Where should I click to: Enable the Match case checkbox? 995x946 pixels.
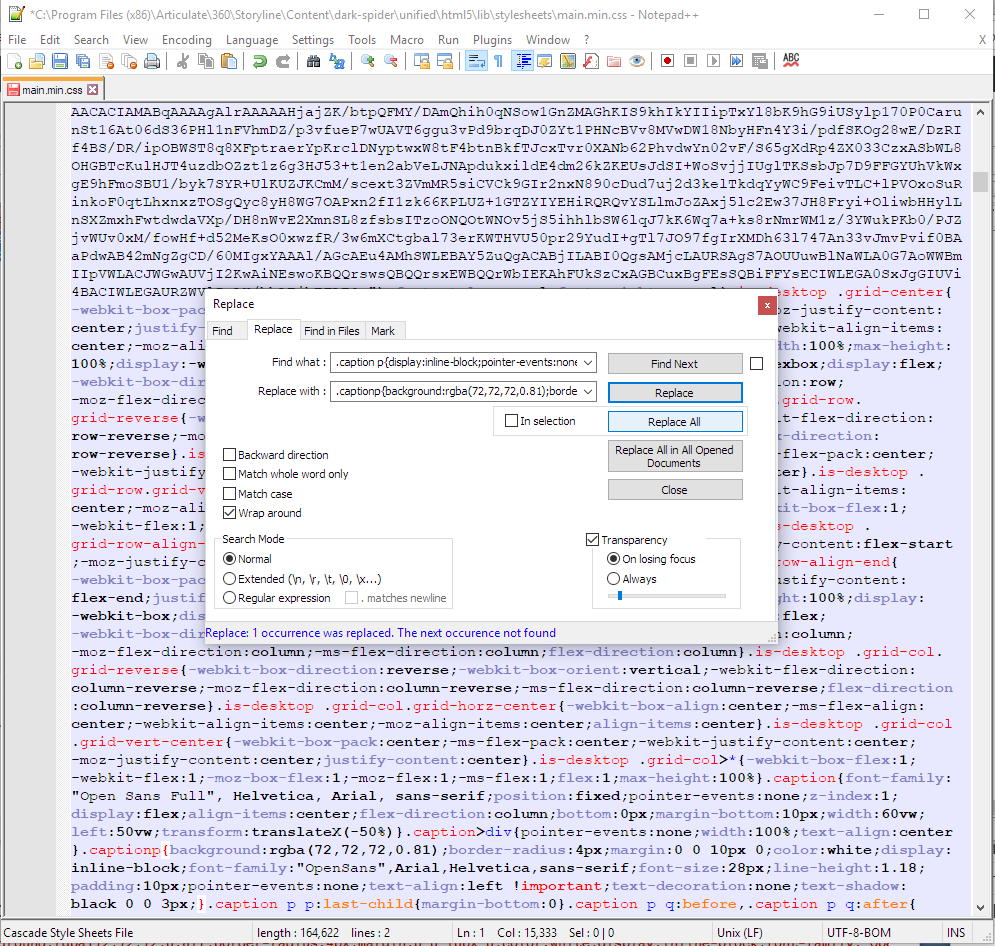[230, 494]
